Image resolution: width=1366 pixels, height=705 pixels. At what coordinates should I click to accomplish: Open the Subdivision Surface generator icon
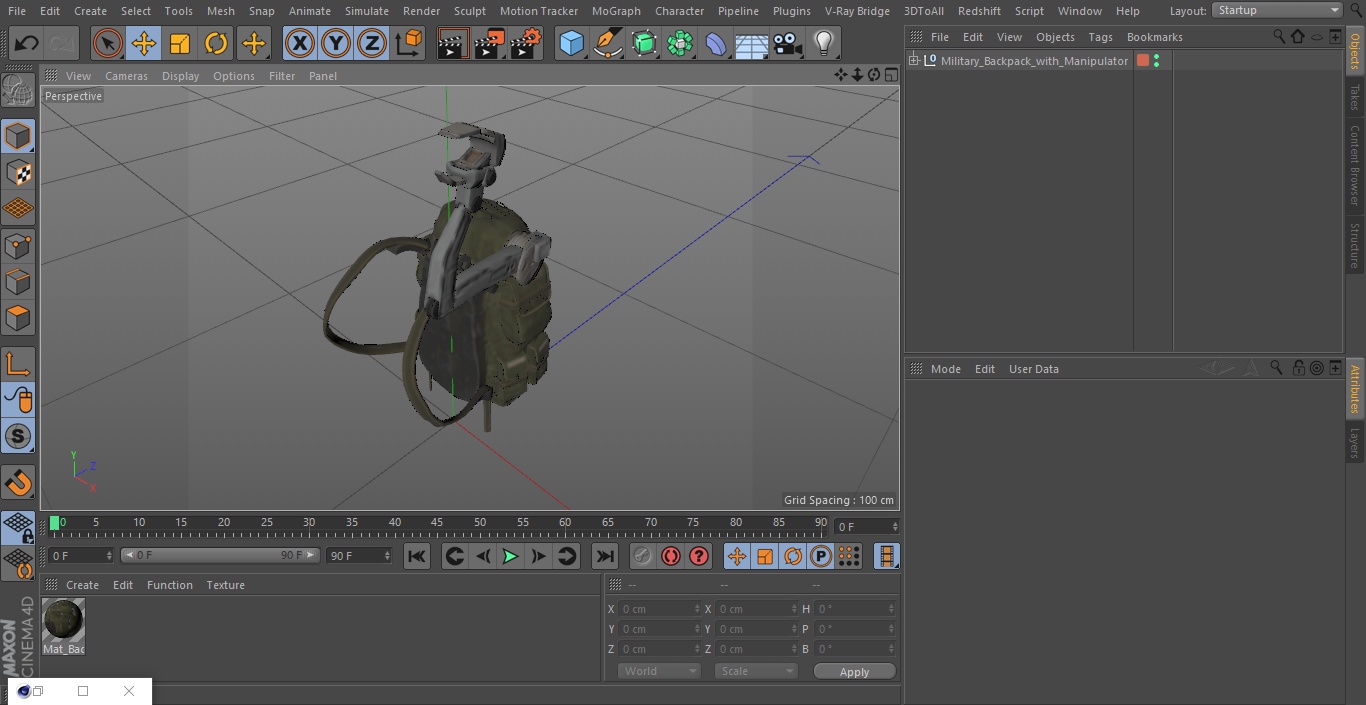(x=644, y=43)
